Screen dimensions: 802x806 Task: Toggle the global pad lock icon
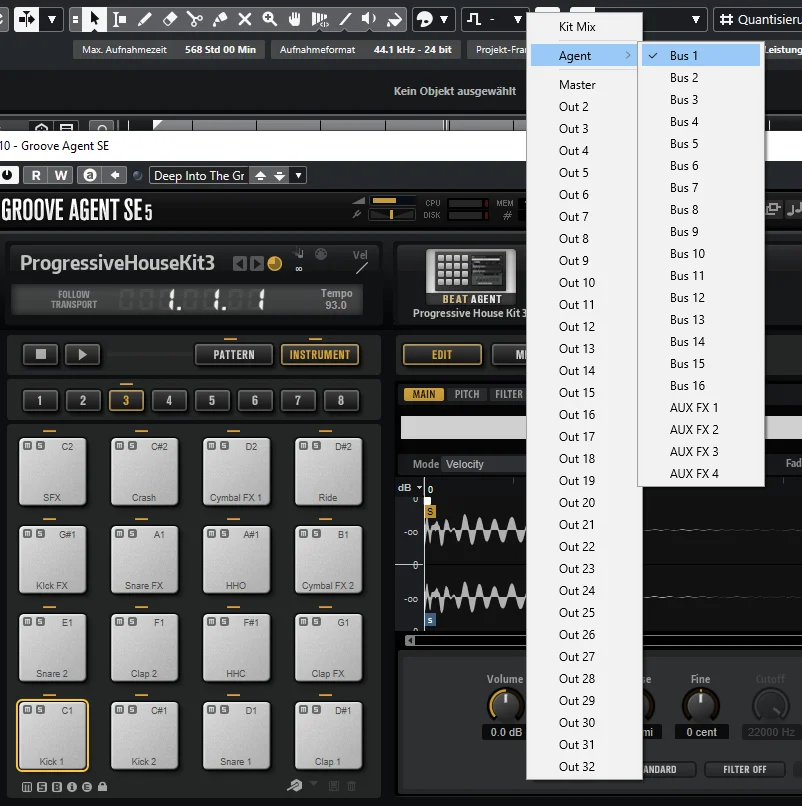pyautogui.click(x=102, y=786)
